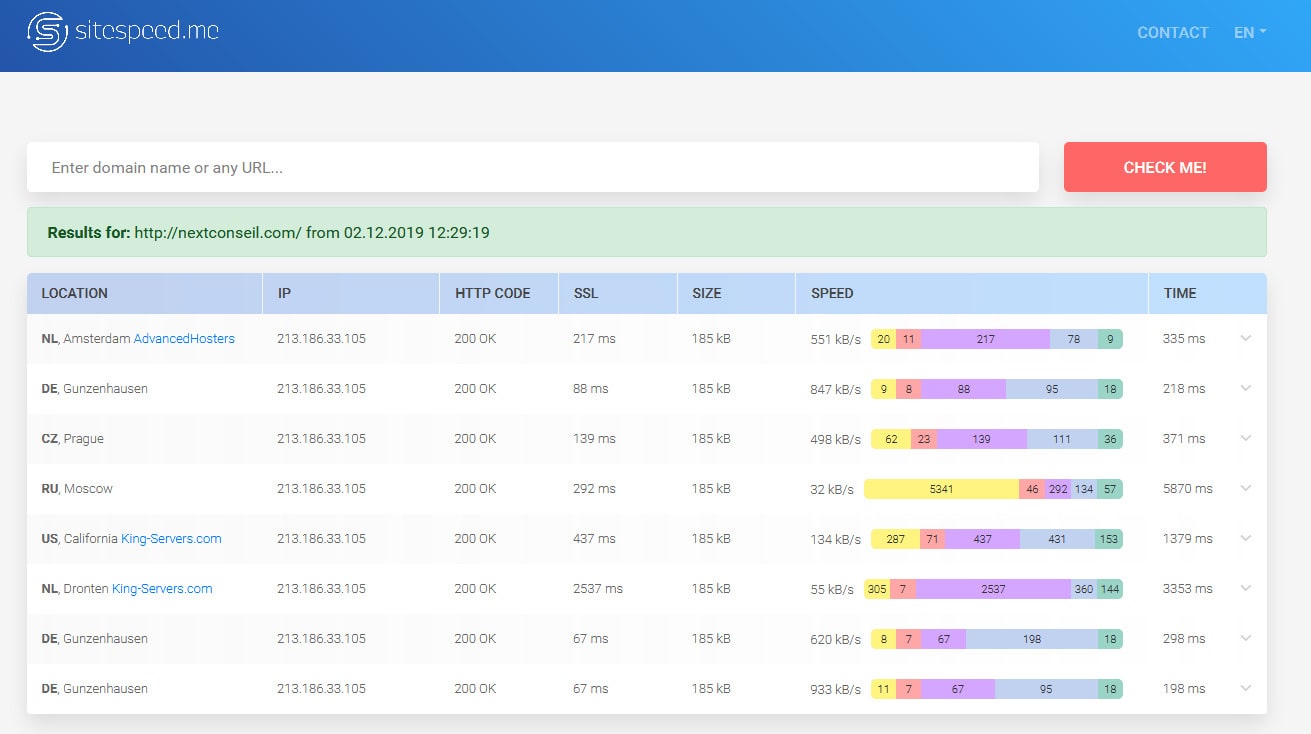Screen dimensions: 1311x734
Task: Click the blue 431 segment in California bar
Action: [x=1057, y=539]
